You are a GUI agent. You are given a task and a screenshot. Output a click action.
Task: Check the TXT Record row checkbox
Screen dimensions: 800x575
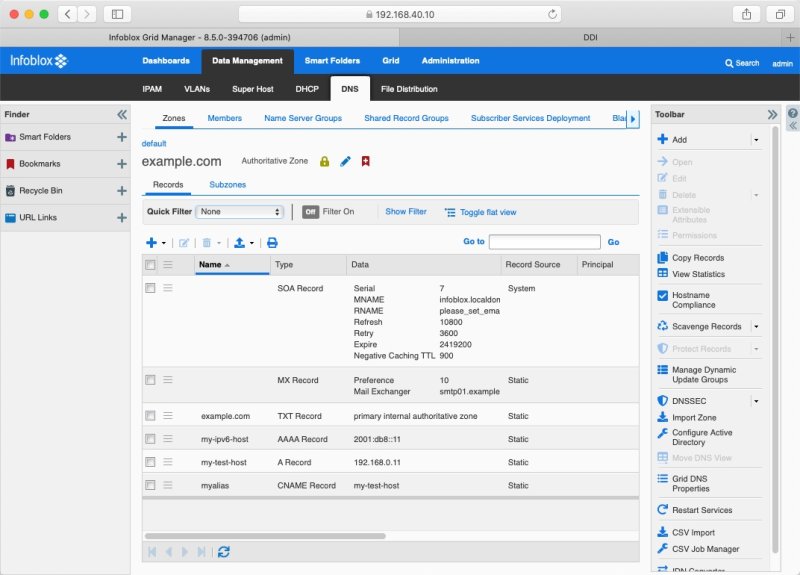tap(150, 416)
